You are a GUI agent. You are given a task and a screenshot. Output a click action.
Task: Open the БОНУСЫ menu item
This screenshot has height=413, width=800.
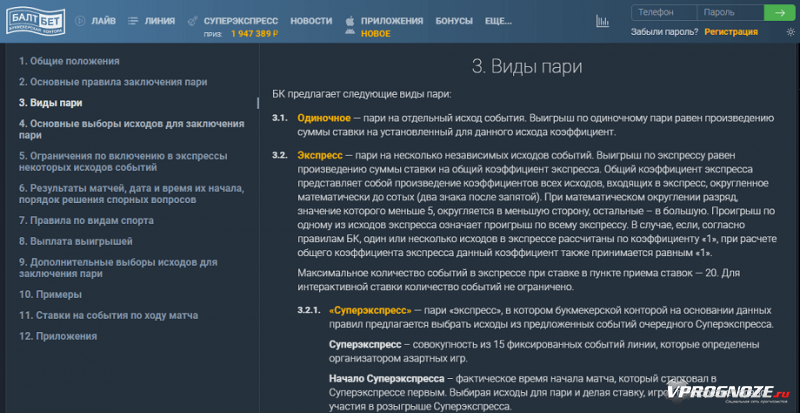tap(454, 21)
